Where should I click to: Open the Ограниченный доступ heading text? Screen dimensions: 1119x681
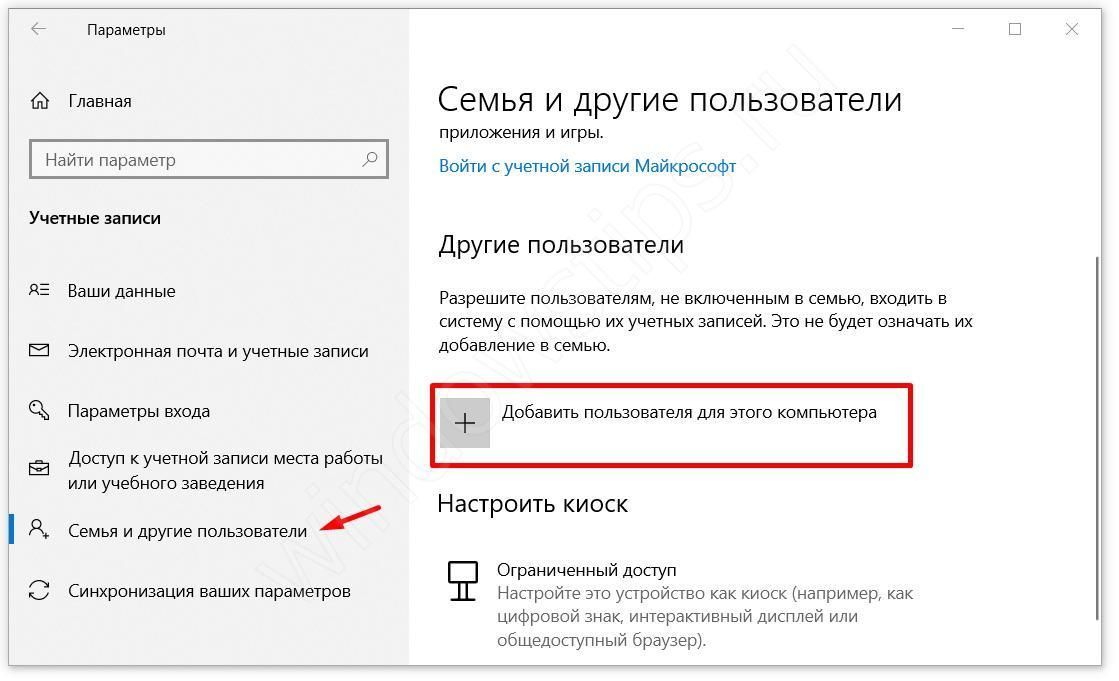click(x=586, y=570)
